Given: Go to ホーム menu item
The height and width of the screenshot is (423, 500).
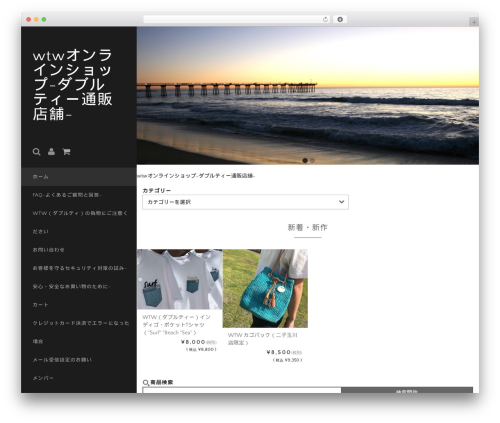Looking at the screenshot, I should pos(79,177).
